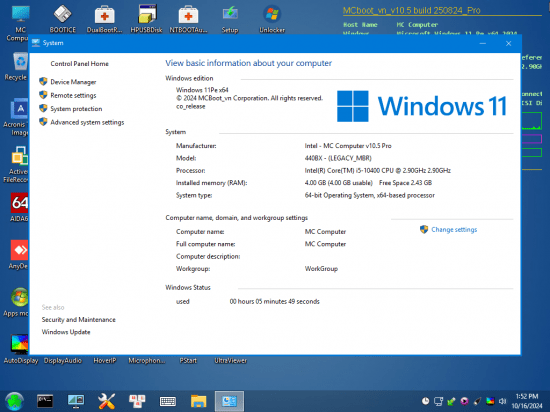Click the PStart desktop label
This screenshot has width=550, height=412.
point(188,360)
